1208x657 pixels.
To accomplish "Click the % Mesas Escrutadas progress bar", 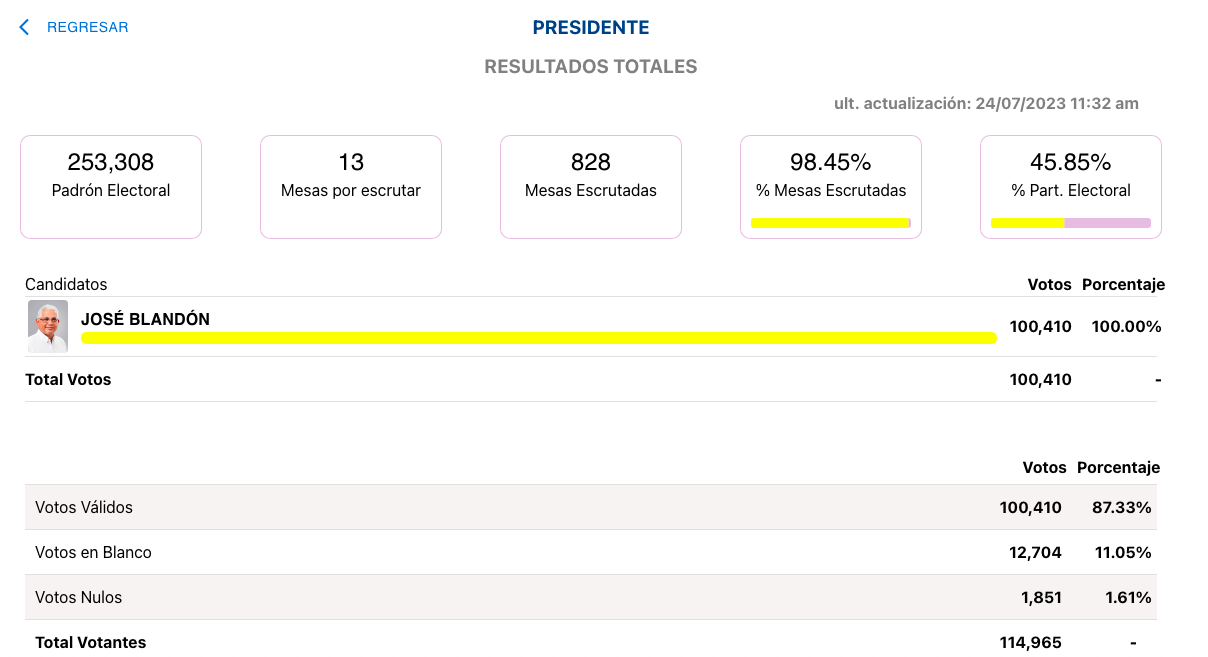I will (x=831, y=223).
